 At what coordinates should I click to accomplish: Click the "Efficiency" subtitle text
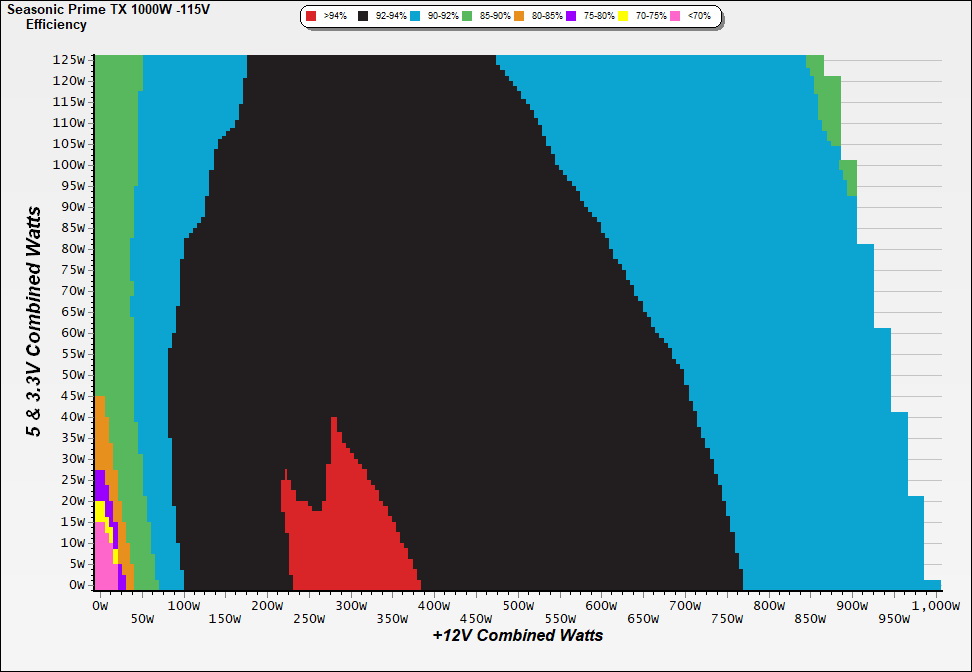click(x=56, y=24)
